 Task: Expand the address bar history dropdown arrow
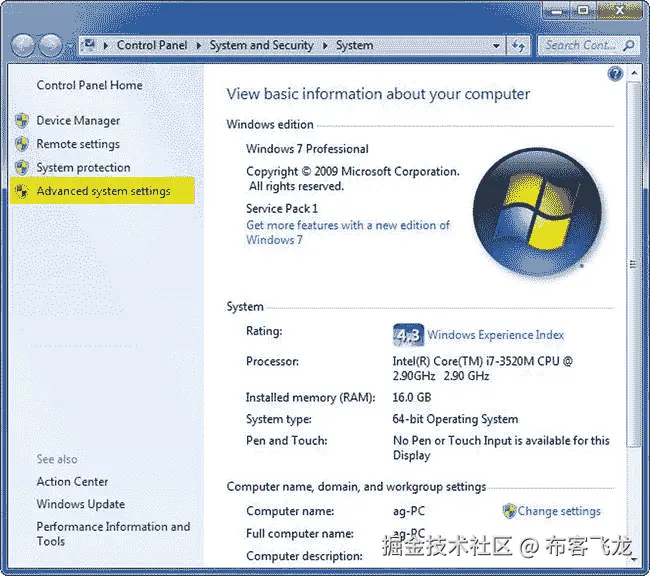(x=496, y=46)
